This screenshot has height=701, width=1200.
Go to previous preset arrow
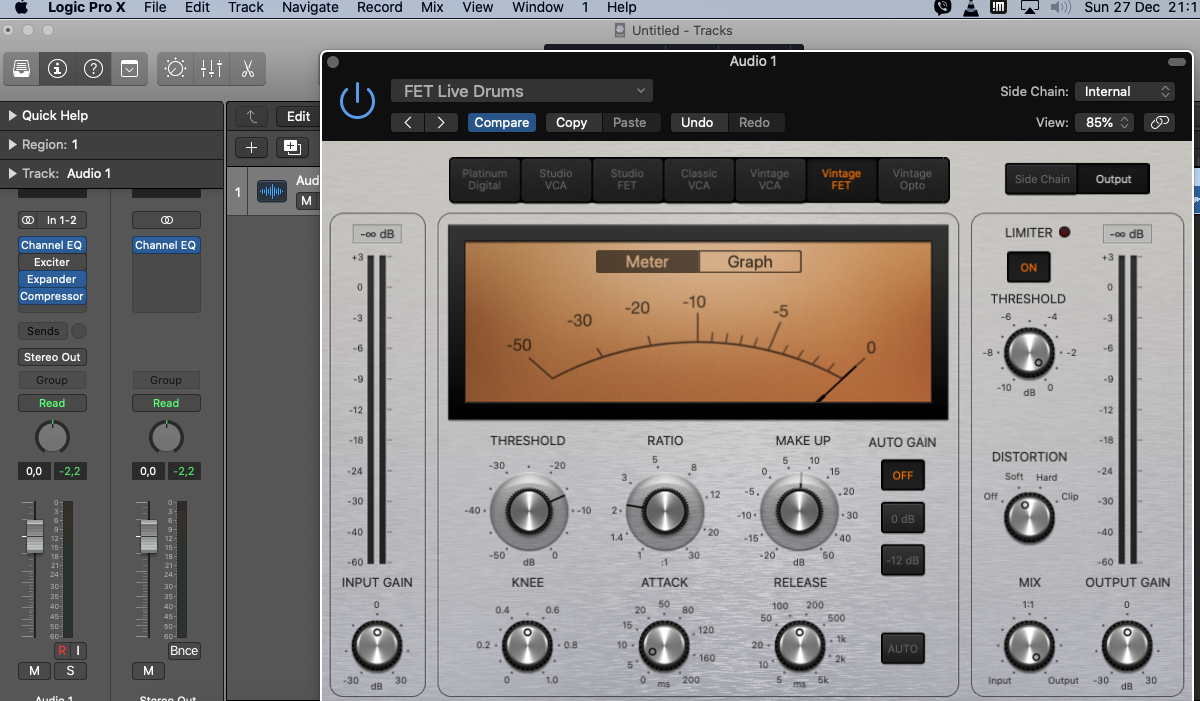coord(408,122)
